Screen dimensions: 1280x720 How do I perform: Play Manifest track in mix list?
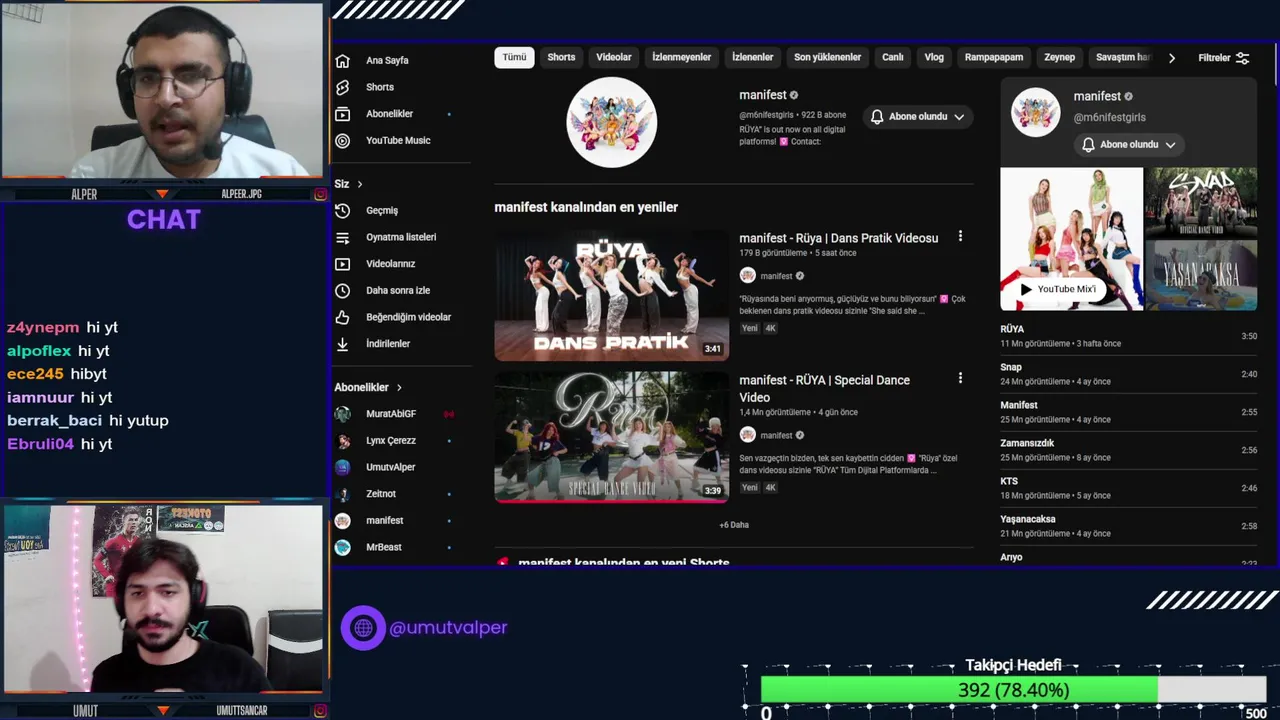pyautogui.click(x=1128, y=412)
